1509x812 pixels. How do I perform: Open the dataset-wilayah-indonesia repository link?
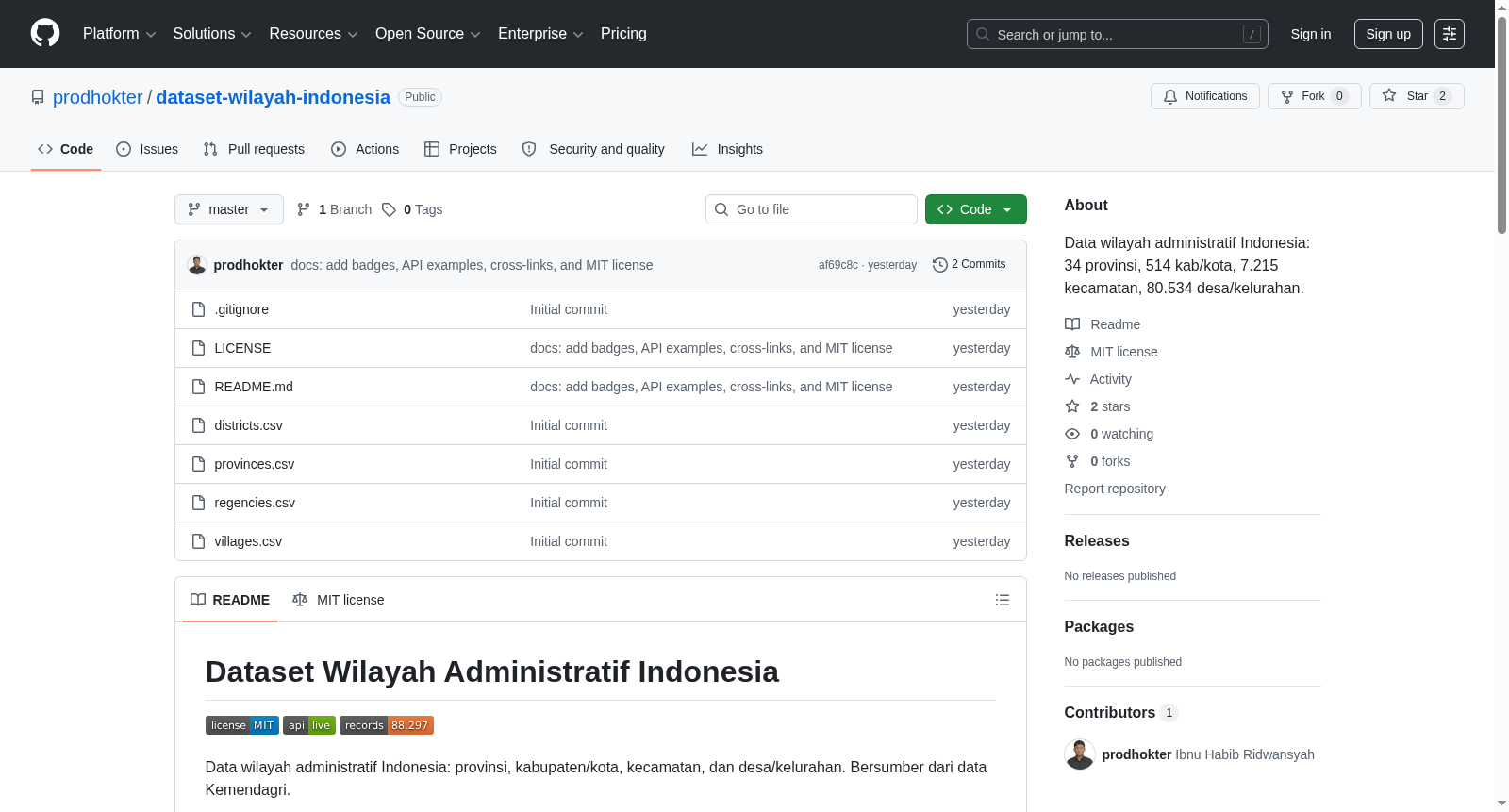[x=273, y=97]
